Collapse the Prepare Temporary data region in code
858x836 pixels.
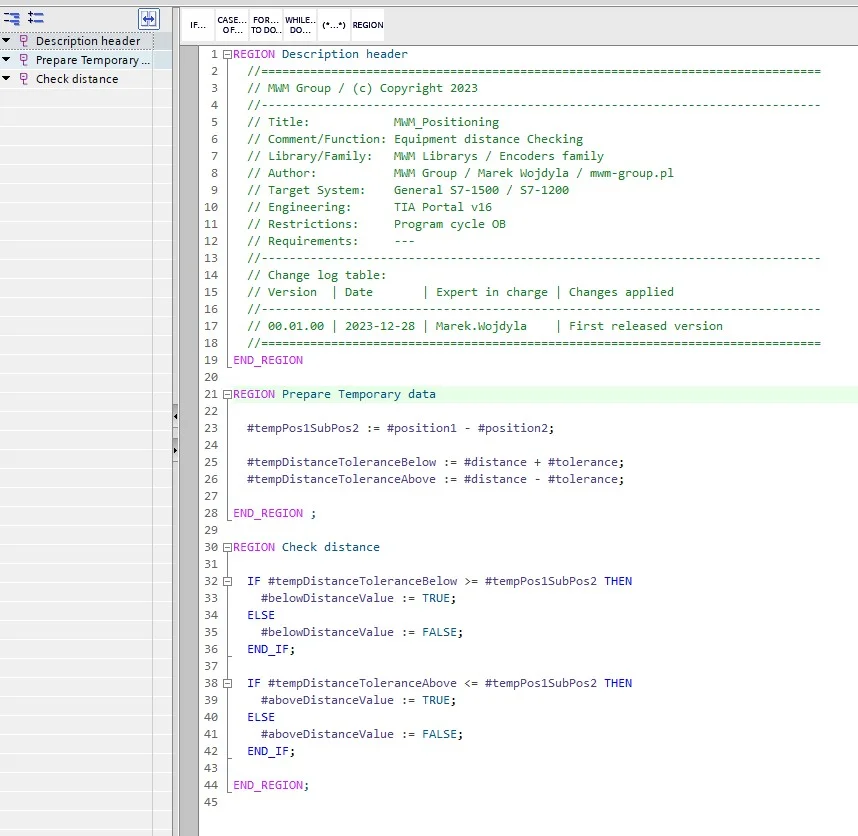pyautogui.click(x=227, y=394)
